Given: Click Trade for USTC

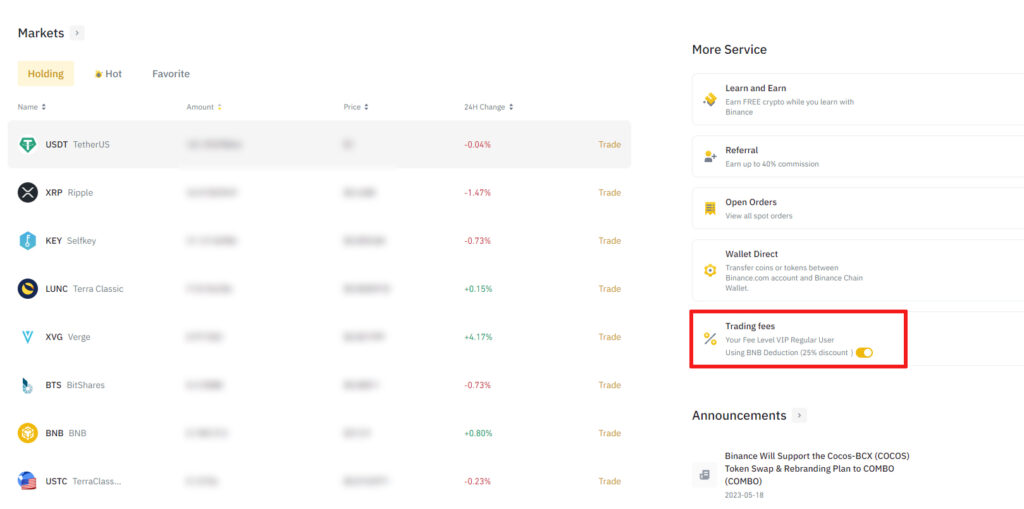Looking at the screenshot, I should pos(609,482).
